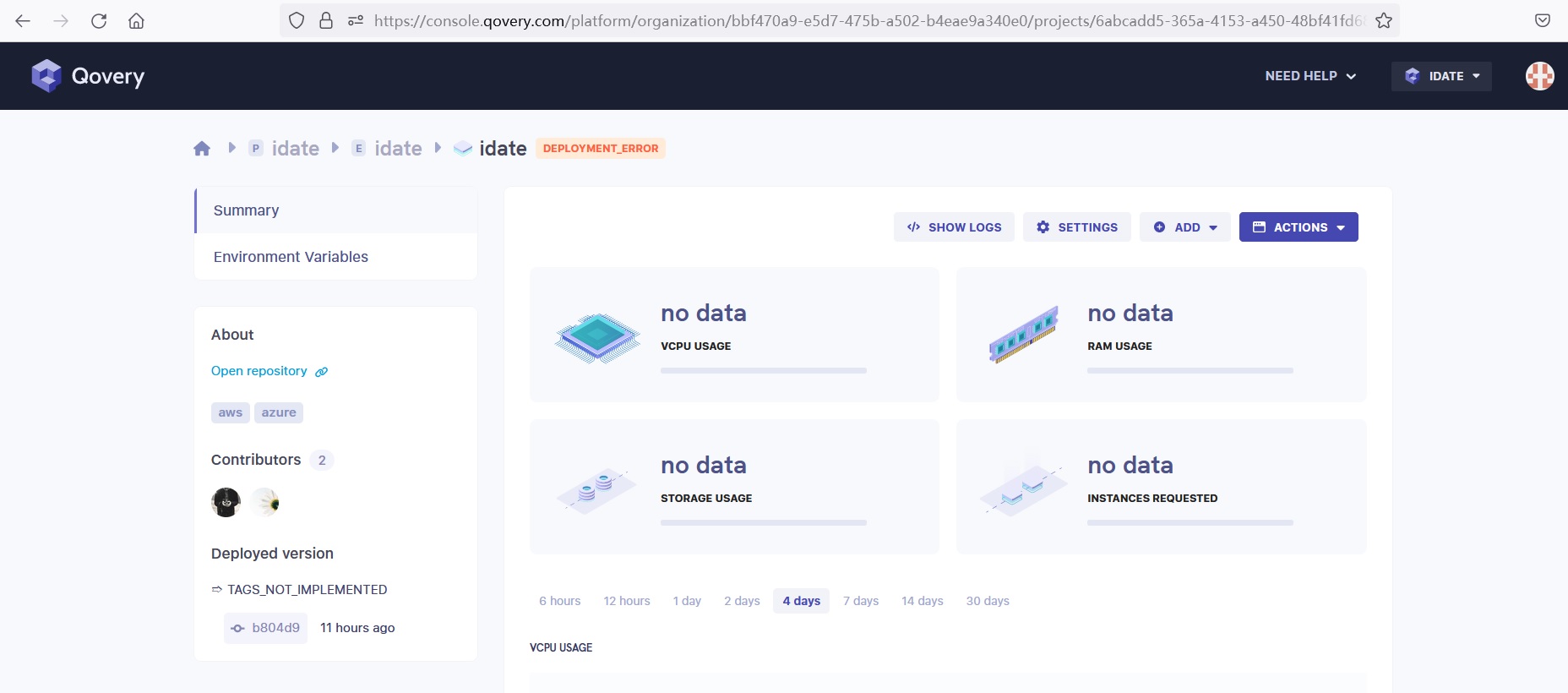The image size is (1568, 693).
Task: Select the 1 day time range
Action: [687, 601]
